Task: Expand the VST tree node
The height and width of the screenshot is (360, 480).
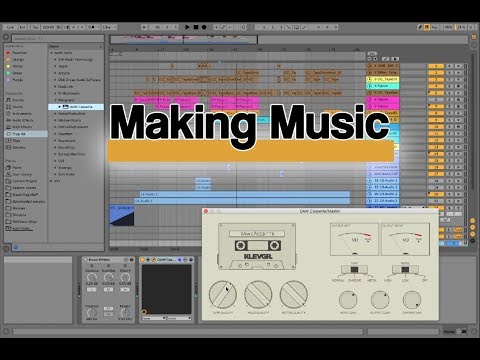Action: (x=52, y=181)
